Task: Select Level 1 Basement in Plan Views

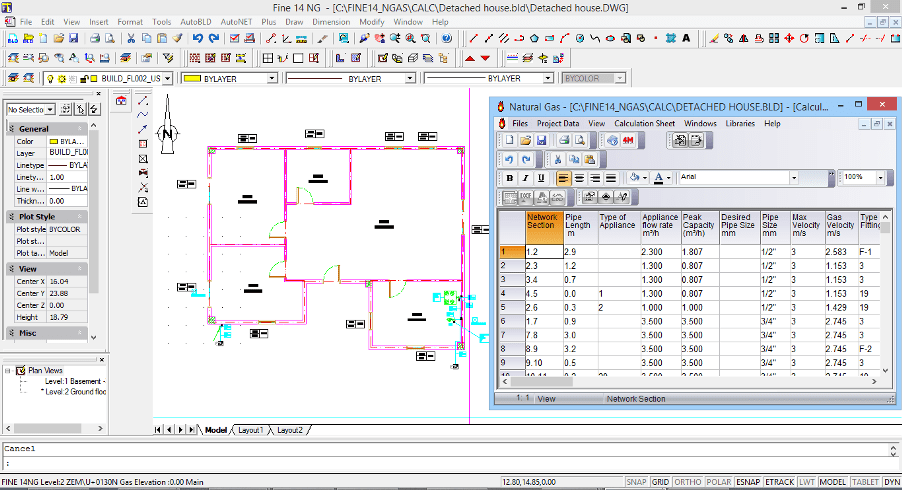Action: point(73,382)
